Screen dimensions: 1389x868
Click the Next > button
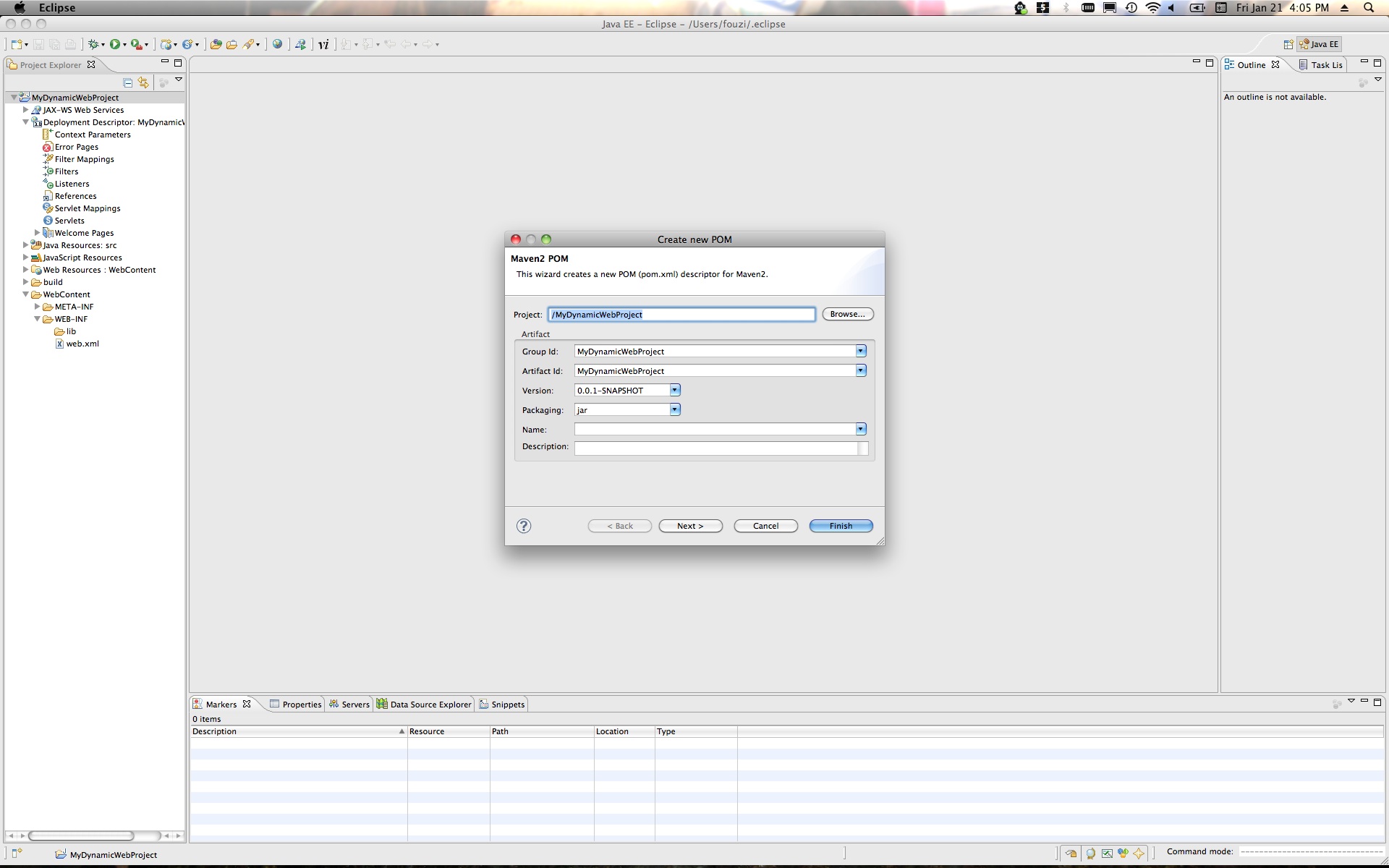(690, 526)
